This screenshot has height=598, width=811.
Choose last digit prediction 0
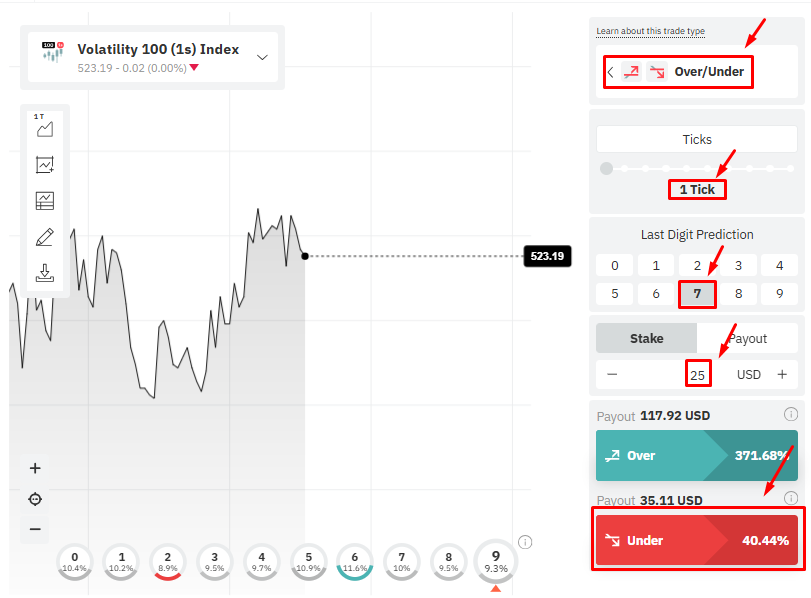(x=614, y=265)
